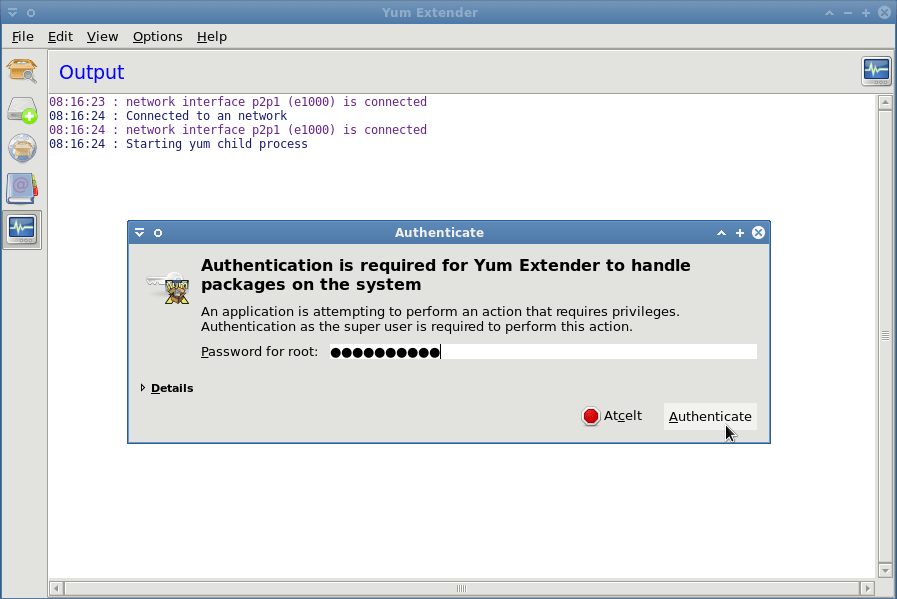Screen dimensions: 897x599
Task: Click the Output heading
Action: 92,72
